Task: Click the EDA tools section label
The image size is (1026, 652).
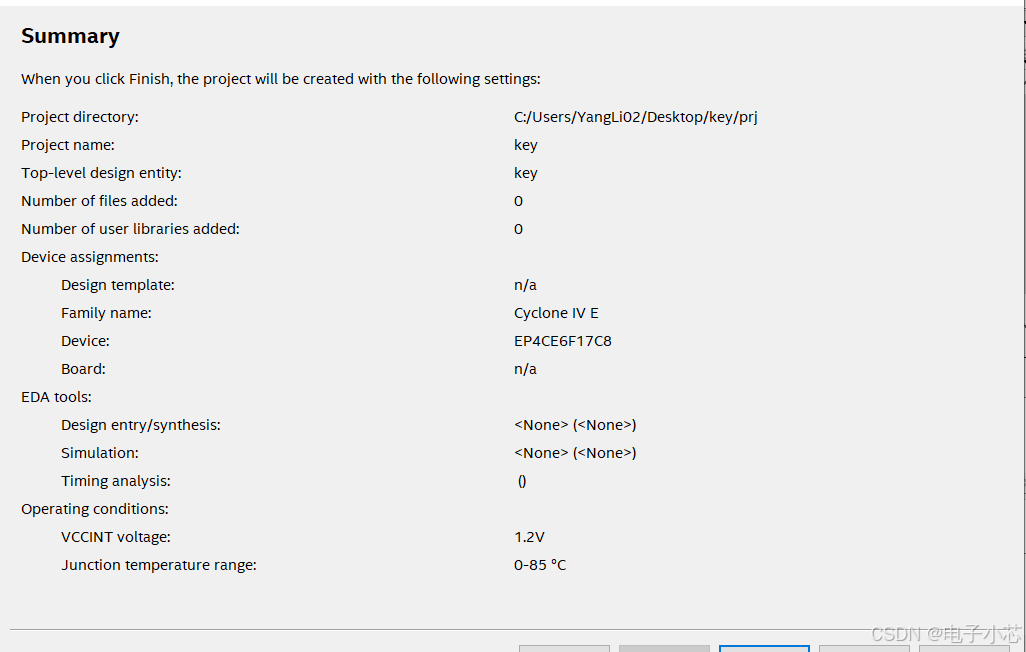Action: (x=56, y=397)
